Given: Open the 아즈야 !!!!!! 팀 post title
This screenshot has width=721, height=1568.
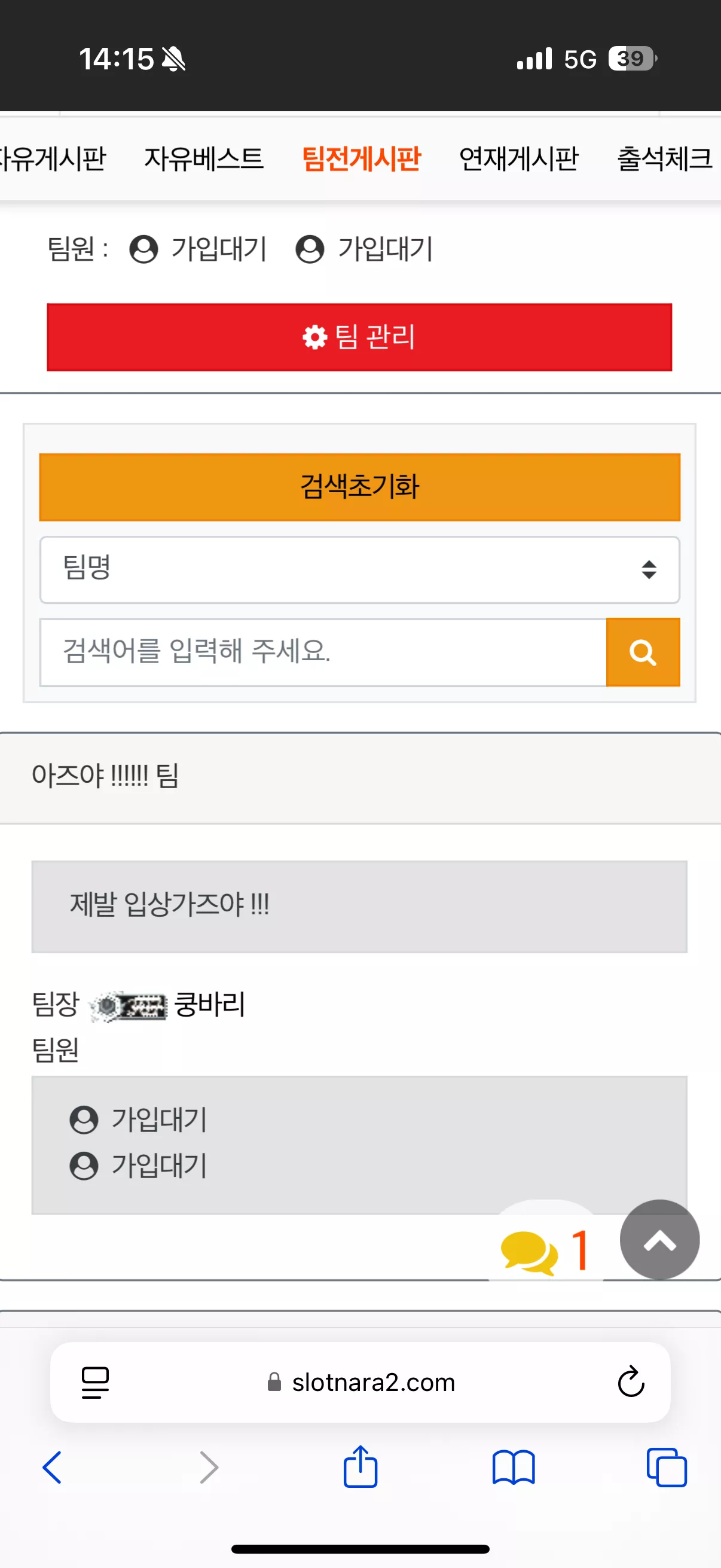Looking at the screenshot, I should pos(105,776).
